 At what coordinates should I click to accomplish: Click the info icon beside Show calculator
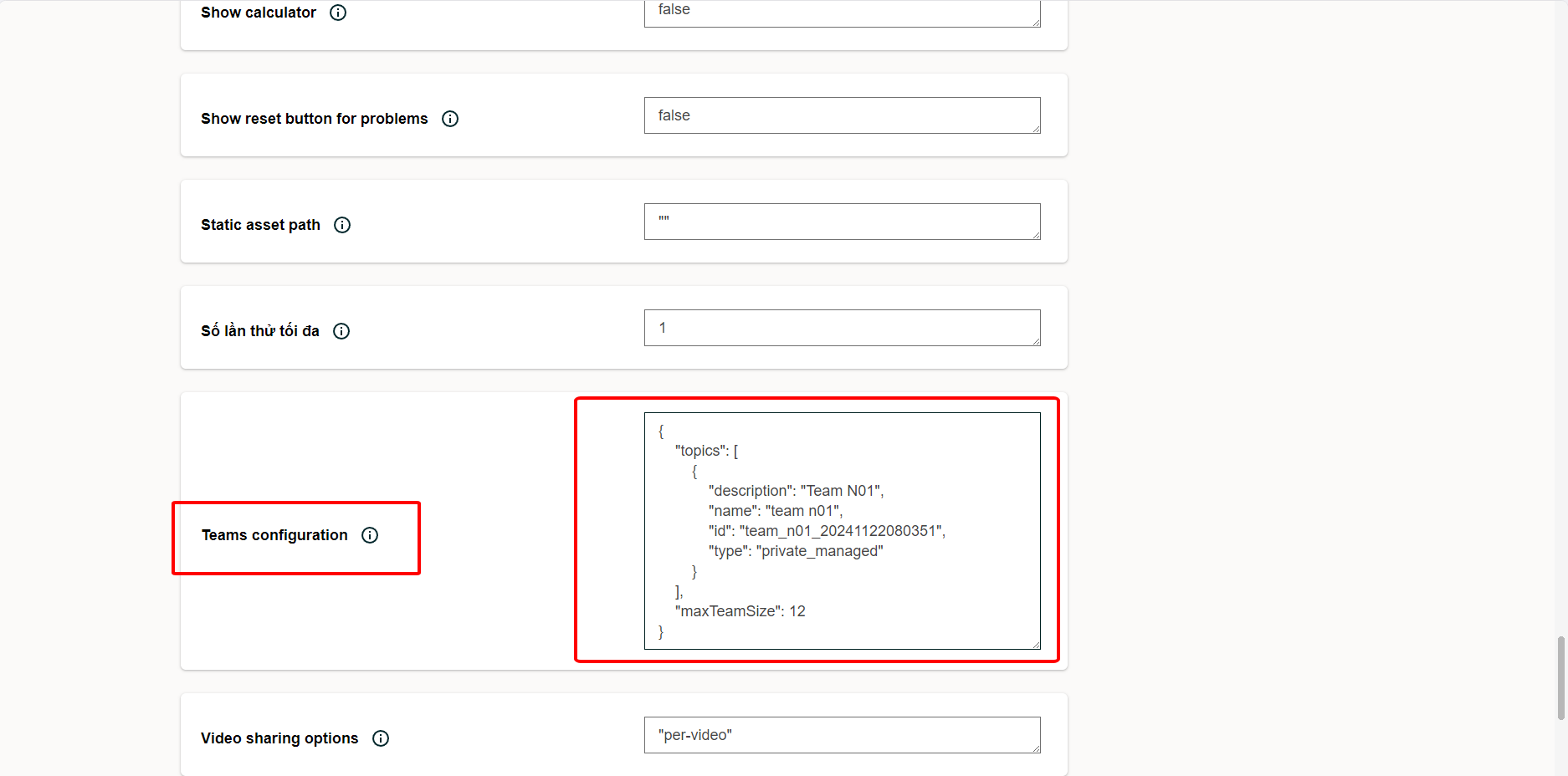coord(338,13)
